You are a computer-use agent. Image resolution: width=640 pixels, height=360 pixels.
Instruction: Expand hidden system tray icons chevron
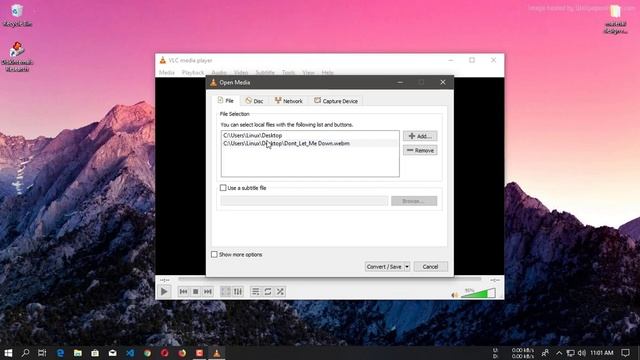pyautogui.click(x=559, y=353)
